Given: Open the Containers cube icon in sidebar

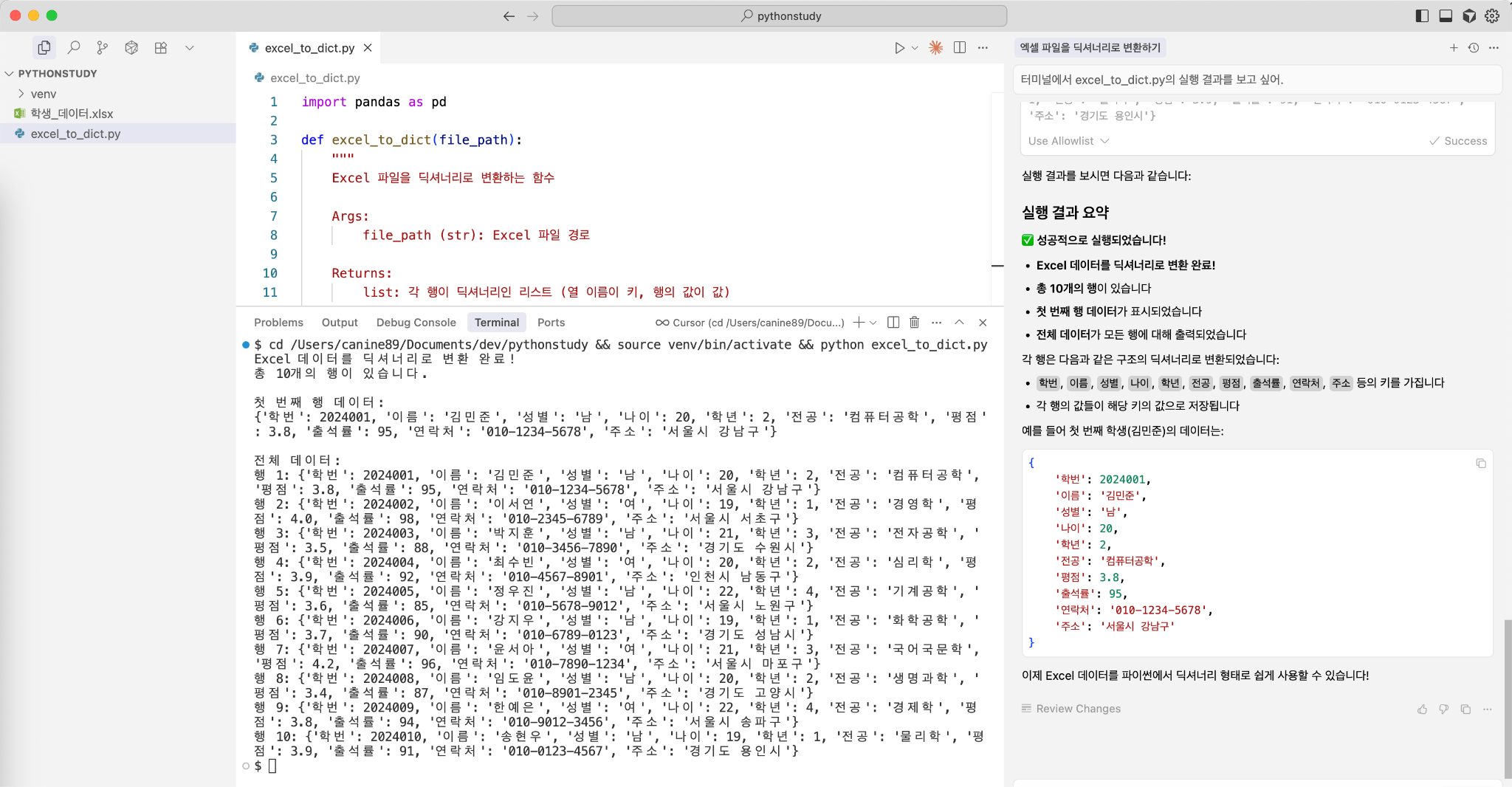Looking at the screenshot, I should (131, 48).
